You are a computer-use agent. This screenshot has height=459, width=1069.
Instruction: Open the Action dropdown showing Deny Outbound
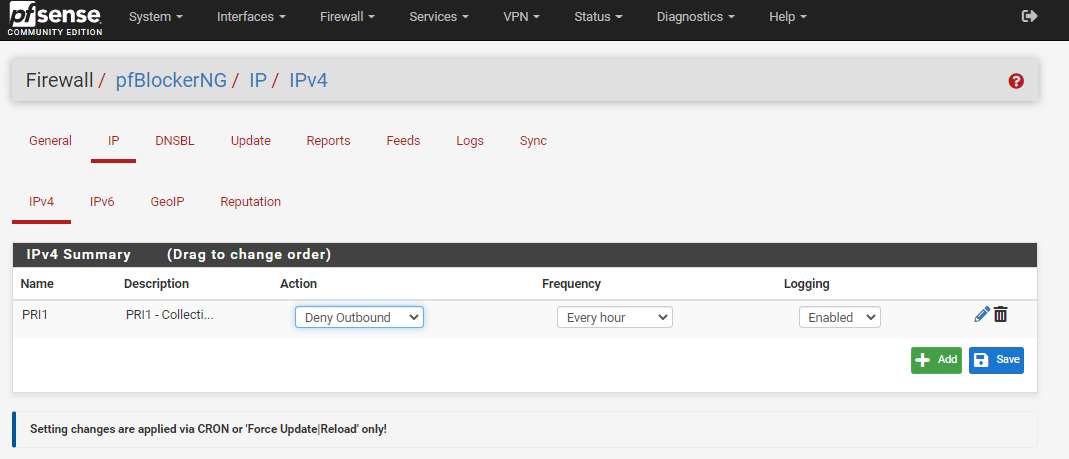359,317
